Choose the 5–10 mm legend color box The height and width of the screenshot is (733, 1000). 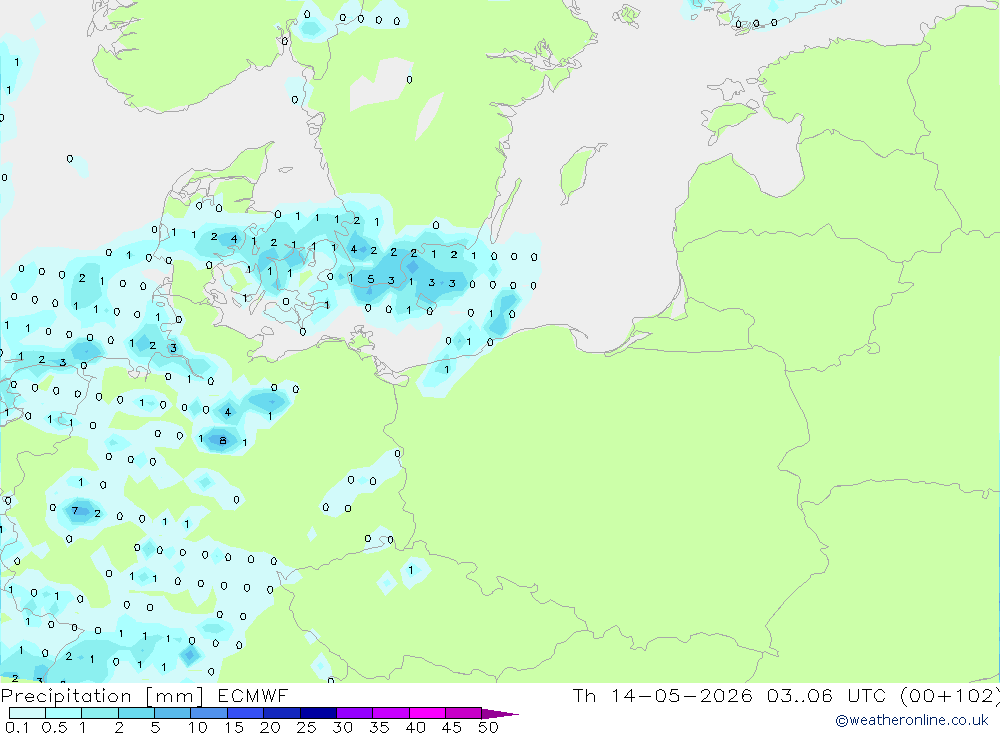[172, 713]
